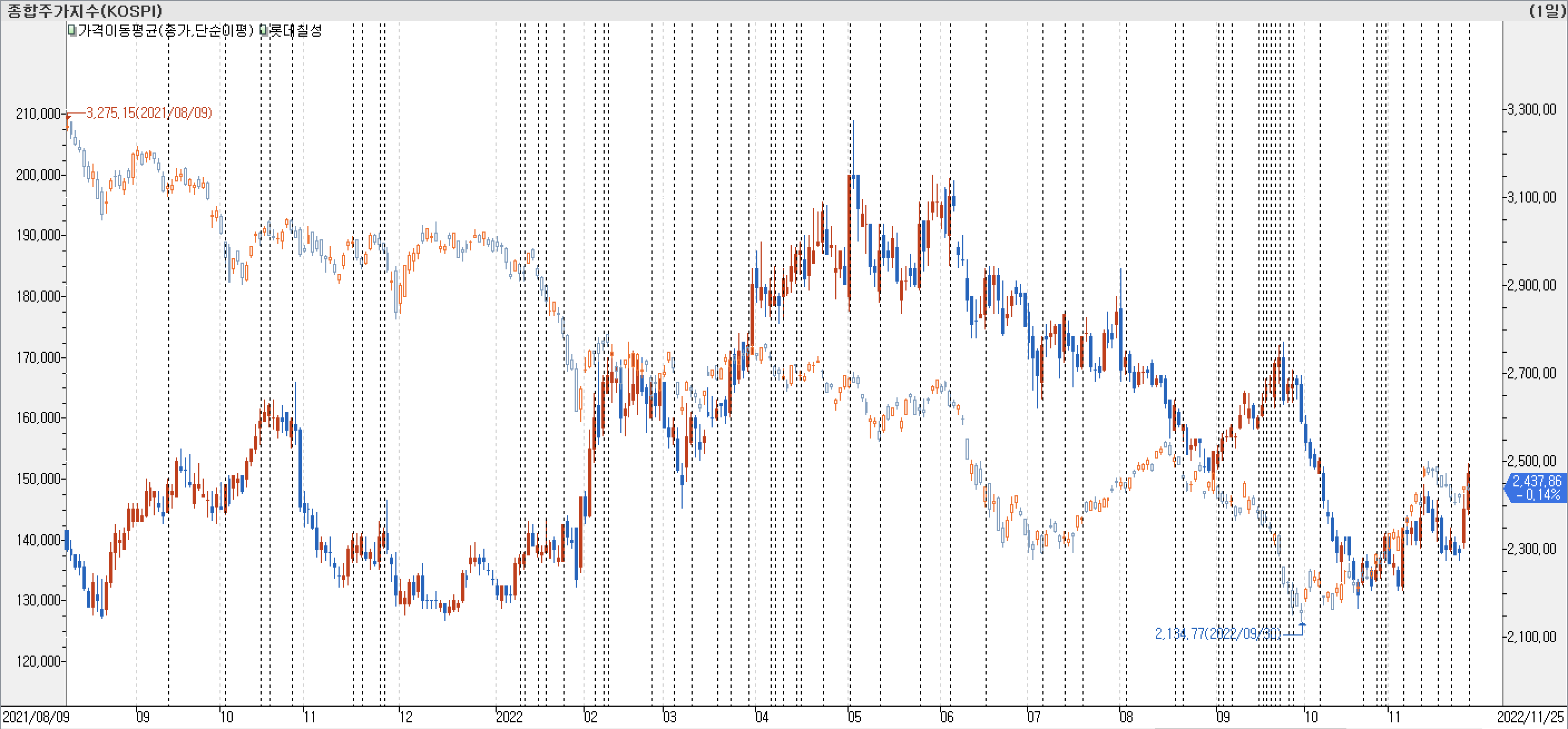Image resolution: width=1568 pixels, height=729 pixels.
Task: Click the 2,700.00 label on right axis
Action: (x=1531, y=373)
